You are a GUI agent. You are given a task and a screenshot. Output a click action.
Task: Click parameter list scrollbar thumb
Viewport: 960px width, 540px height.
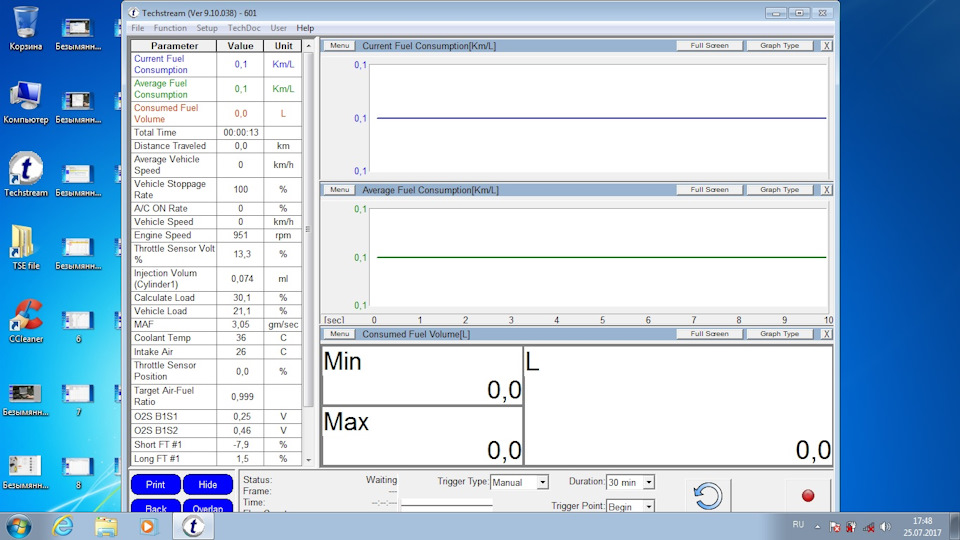(x=309, y=230)
